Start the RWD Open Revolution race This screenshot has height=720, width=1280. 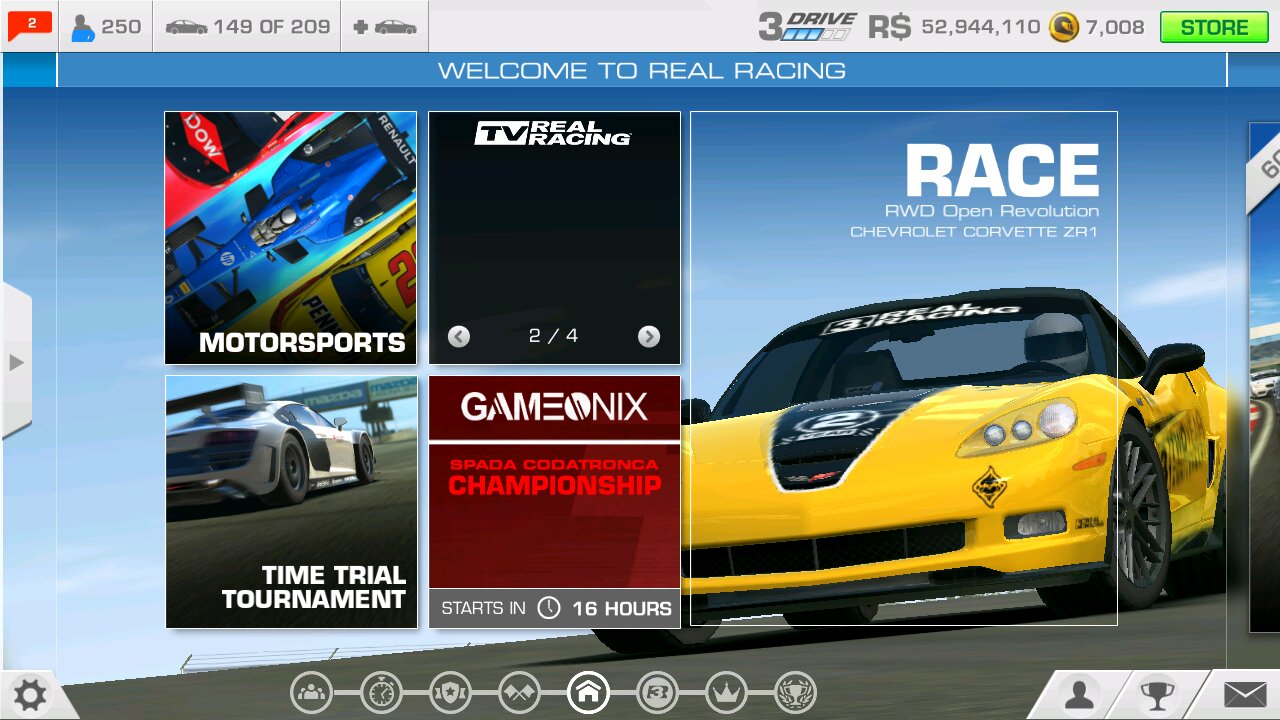pos(904,368)
